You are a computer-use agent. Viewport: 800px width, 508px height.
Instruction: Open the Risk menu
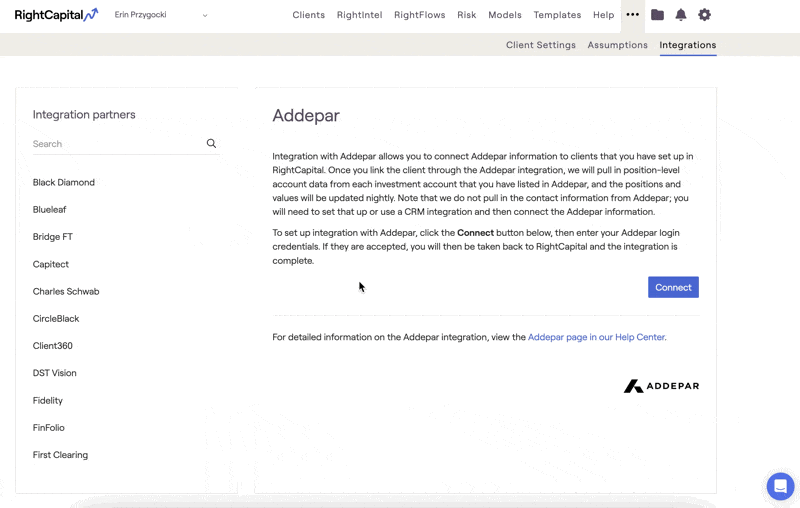[466, 15]
